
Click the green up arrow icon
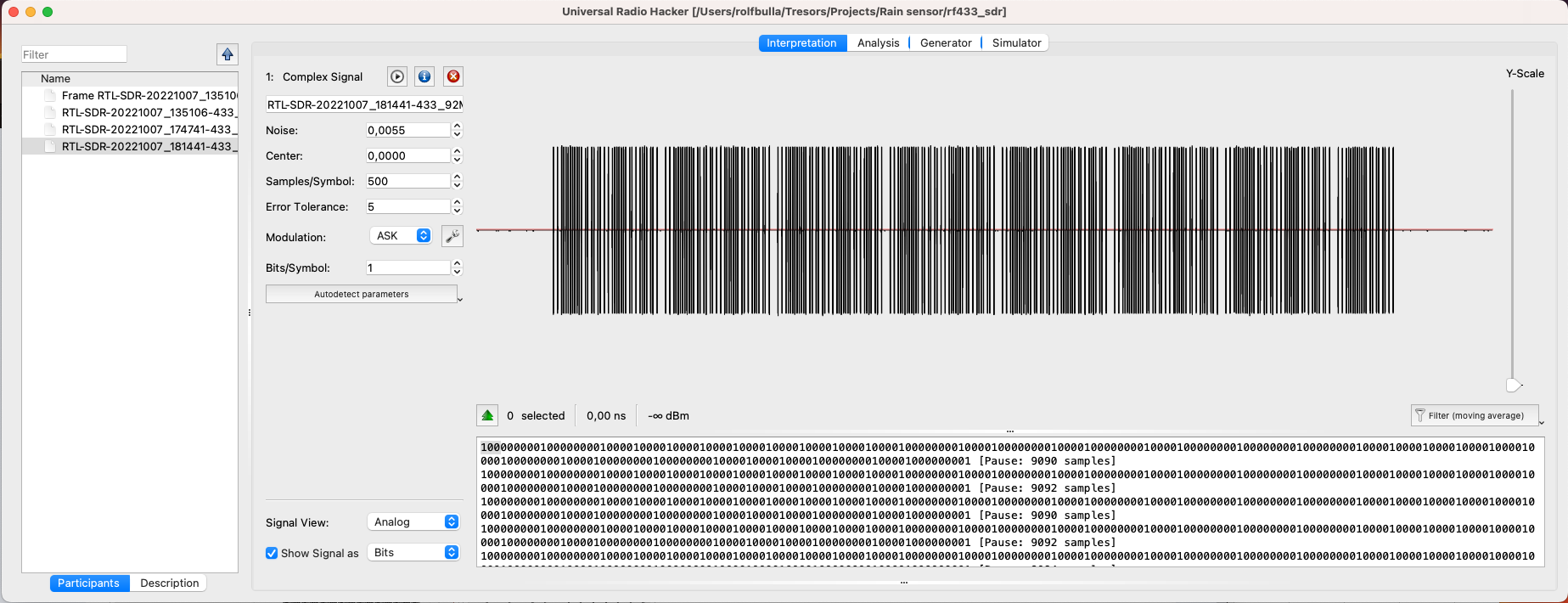(x=487, y=415)
